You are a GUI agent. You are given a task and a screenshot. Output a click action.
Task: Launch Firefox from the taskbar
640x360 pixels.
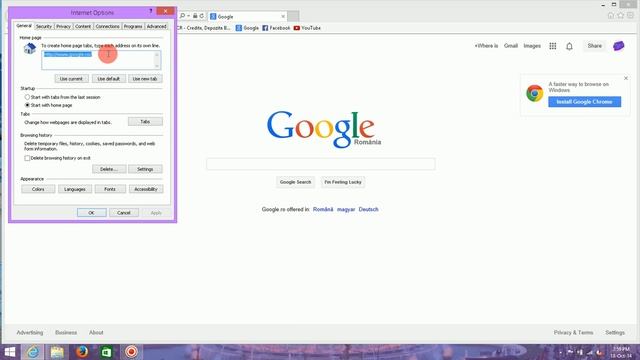tap(82, 352)
